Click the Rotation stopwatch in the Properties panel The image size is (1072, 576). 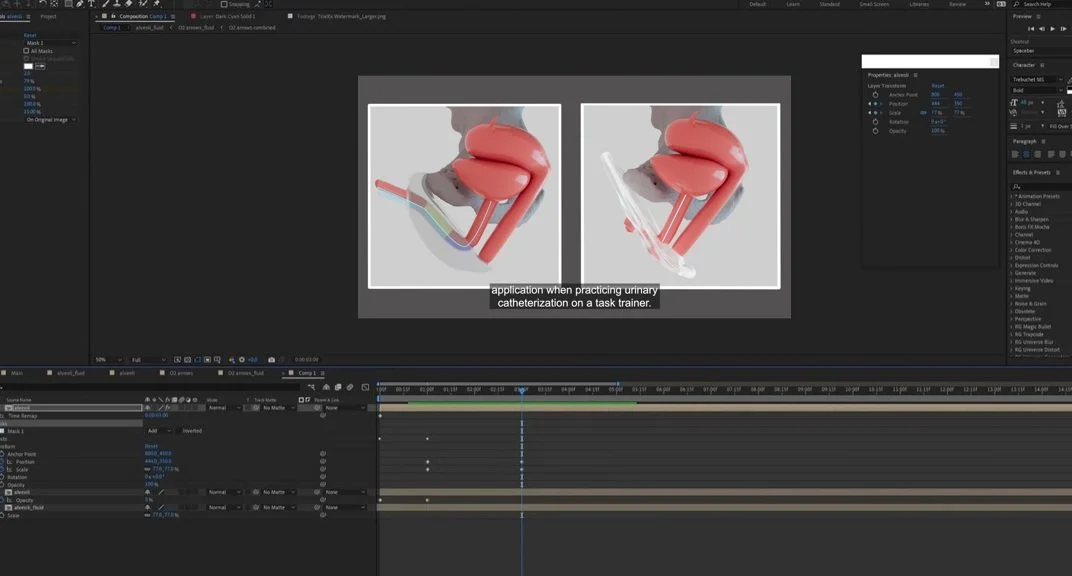(x=875, y=122)
